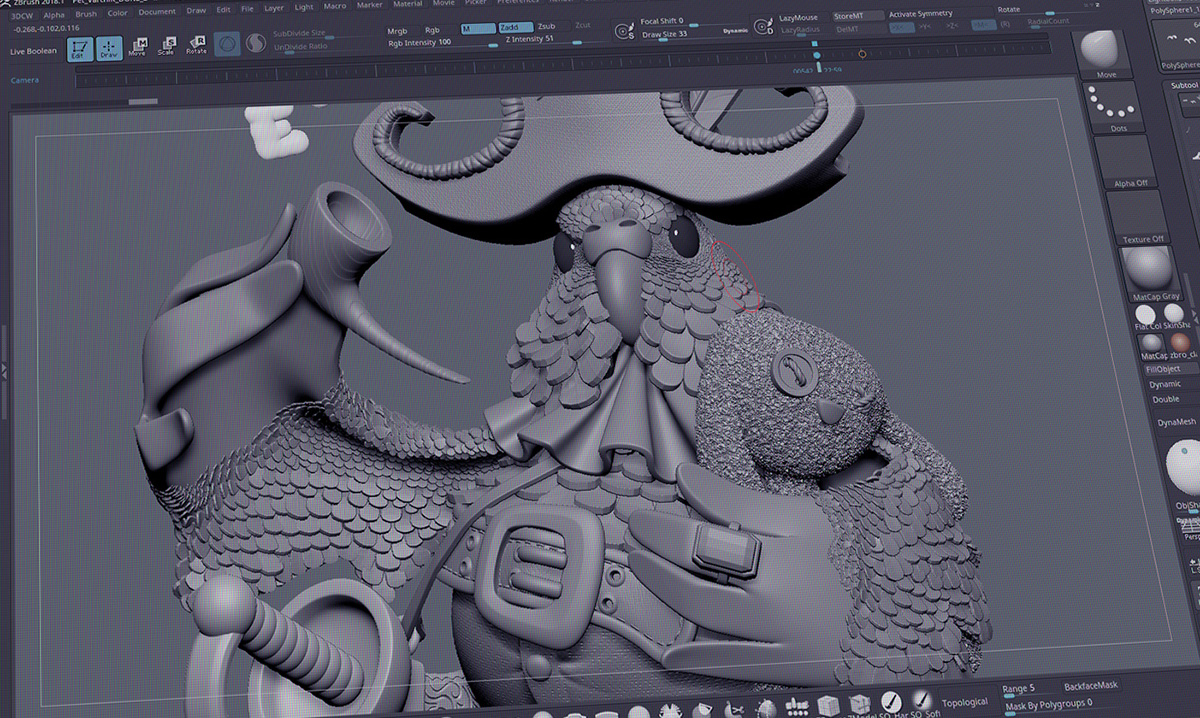Toggle the Mrgb mode

coord(399,32)
